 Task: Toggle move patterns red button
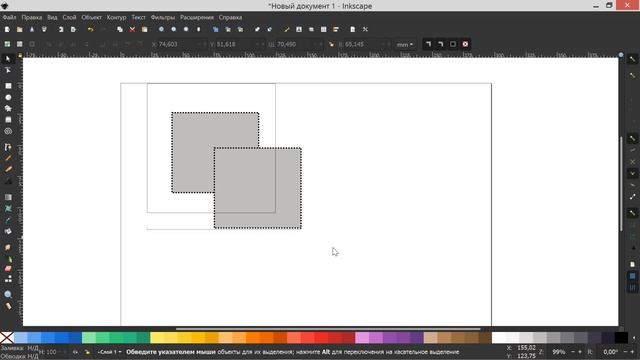pyautogui.click(x=465, y=44)
